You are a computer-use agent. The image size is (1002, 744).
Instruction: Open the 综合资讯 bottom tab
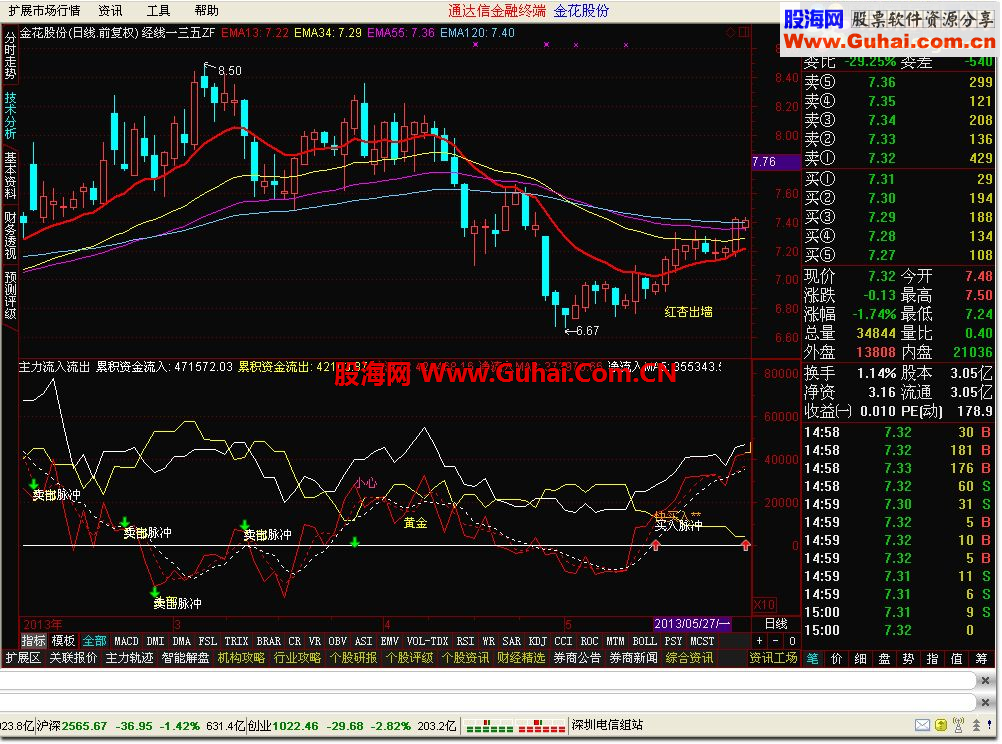(x=689, y=658)
